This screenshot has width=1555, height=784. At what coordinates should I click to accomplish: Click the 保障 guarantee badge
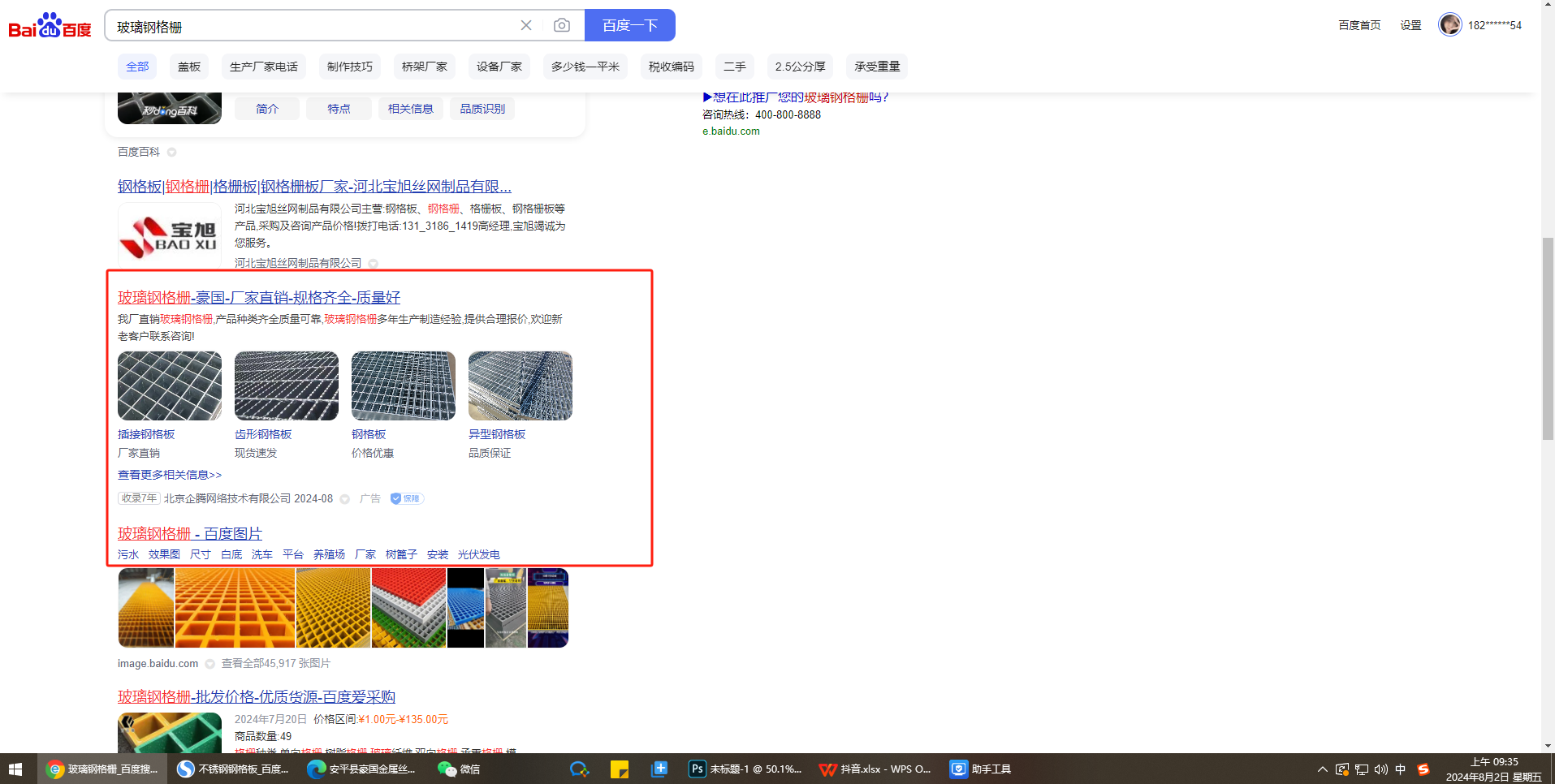tap(406, 498)
